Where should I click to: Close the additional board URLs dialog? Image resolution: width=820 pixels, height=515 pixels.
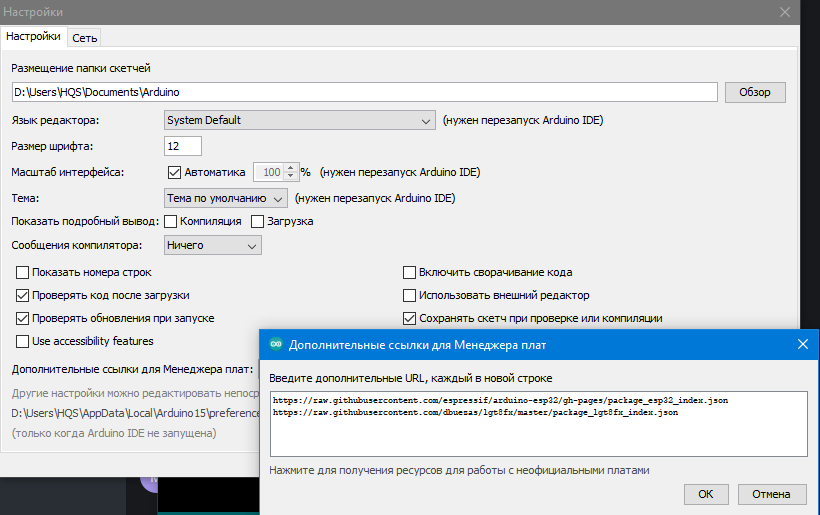[803, 344]
